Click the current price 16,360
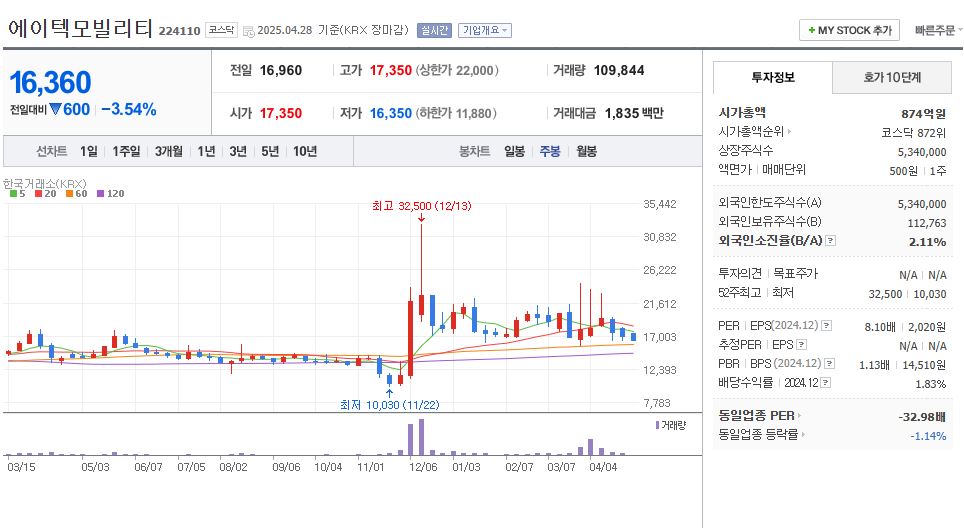This screenshot has width=964, height=528. point(50,82)
